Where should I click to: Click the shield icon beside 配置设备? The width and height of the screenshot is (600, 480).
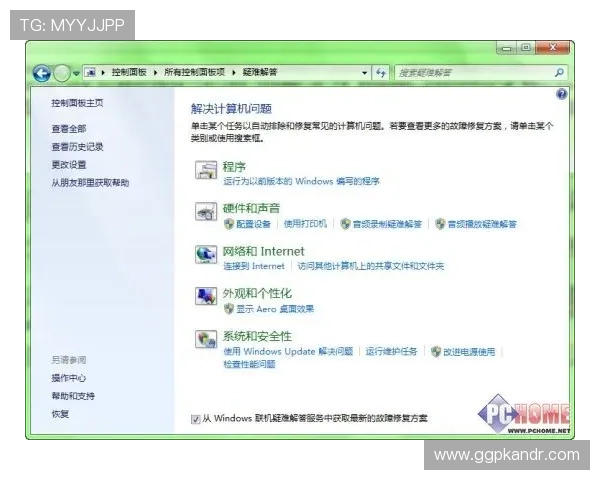click(x=229, y=224)
